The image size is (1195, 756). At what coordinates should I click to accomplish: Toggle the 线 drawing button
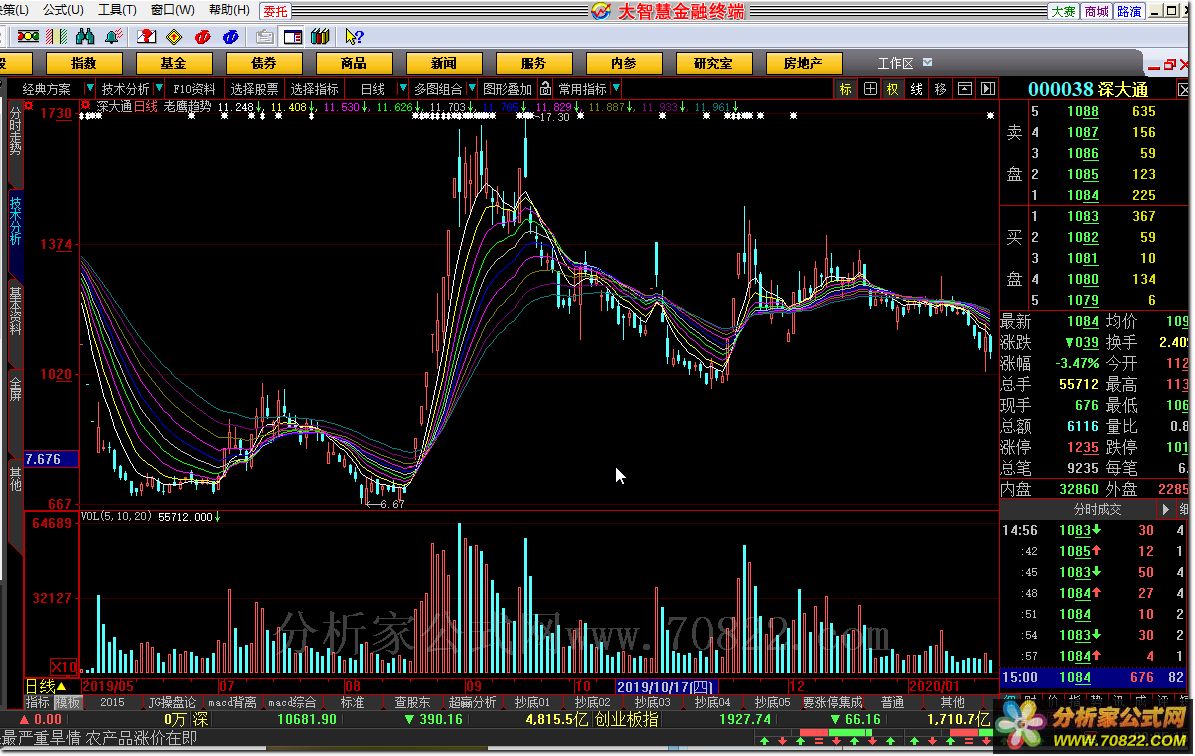[917, 89]
